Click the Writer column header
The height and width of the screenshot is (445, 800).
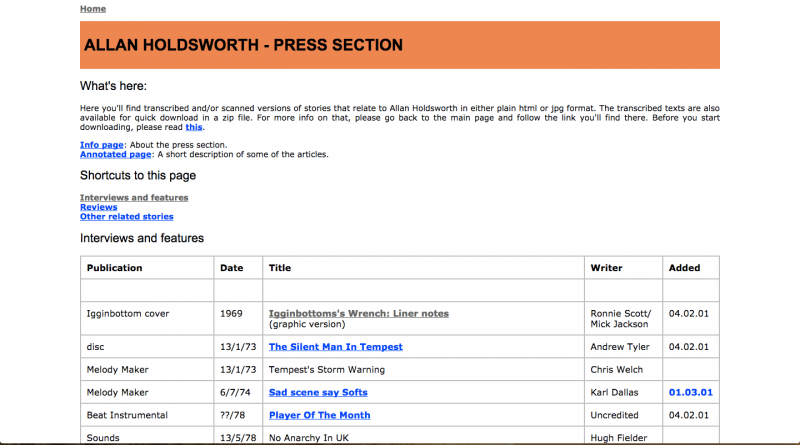point(606,268)
